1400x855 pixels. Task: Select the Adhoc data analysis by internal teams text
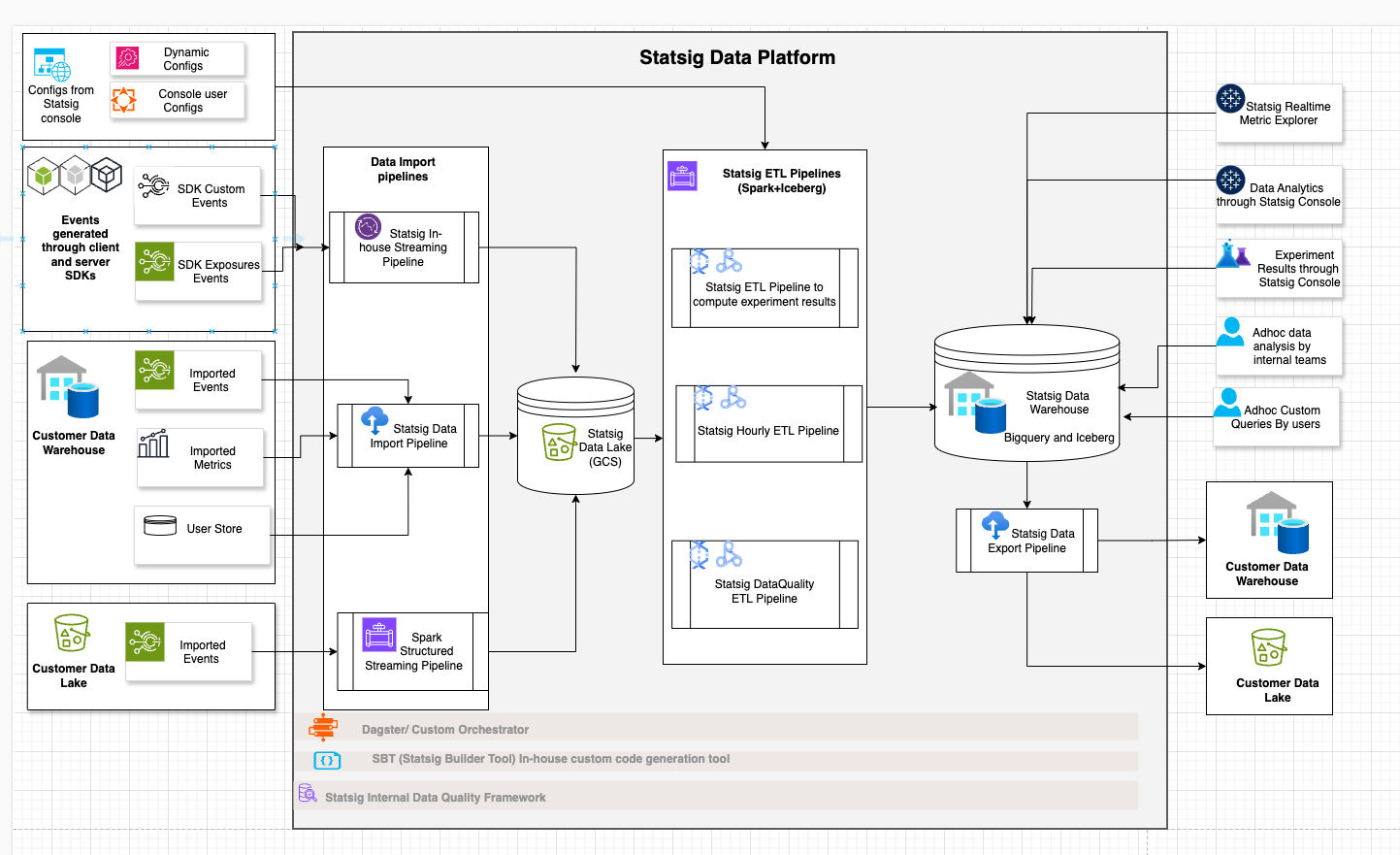click(x=1288, y=346)
